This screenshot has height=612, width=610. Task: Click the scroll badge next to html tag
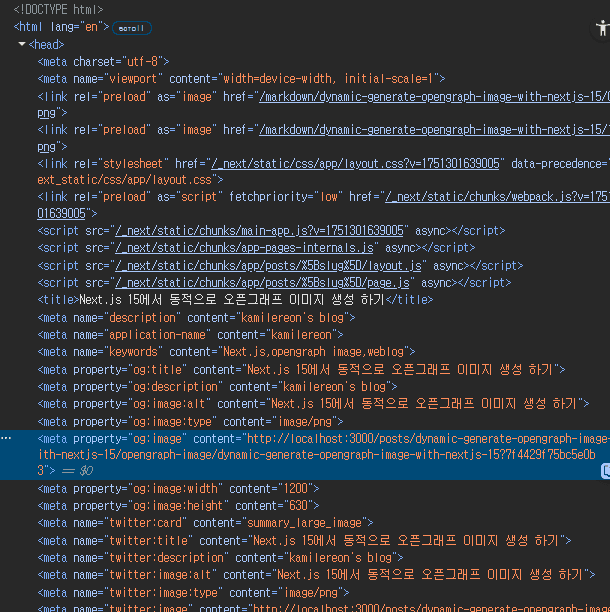(132, 28)
